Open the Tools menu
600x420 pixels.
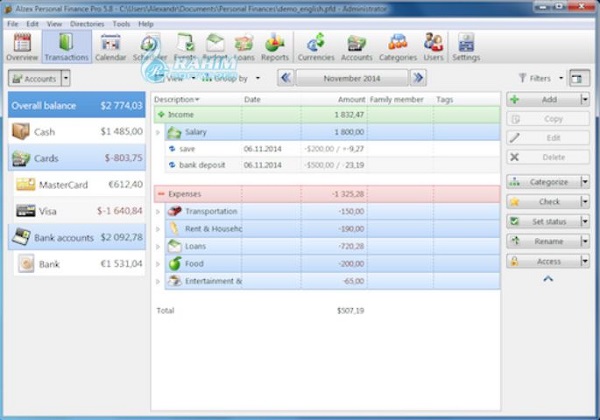121,24
